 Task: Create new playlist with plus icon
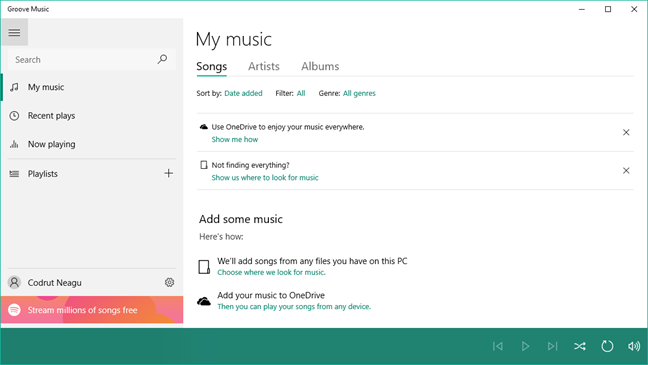click(x=169, y=173)
